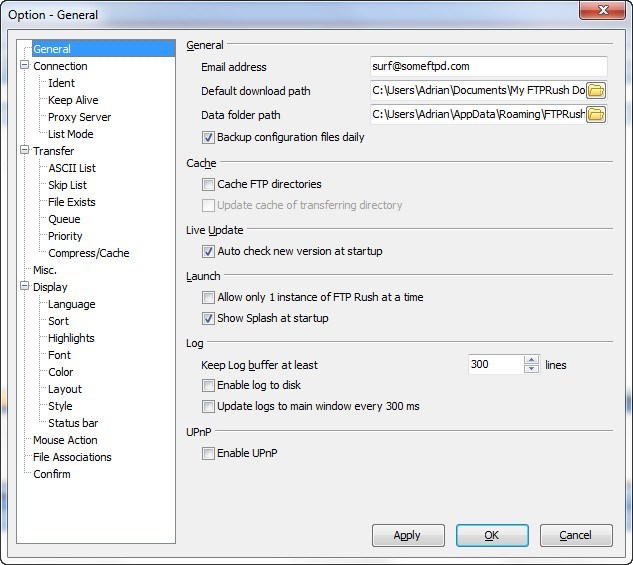Enable UPnP checkbox
Screen dimensions: 633x565
[209, 454]
